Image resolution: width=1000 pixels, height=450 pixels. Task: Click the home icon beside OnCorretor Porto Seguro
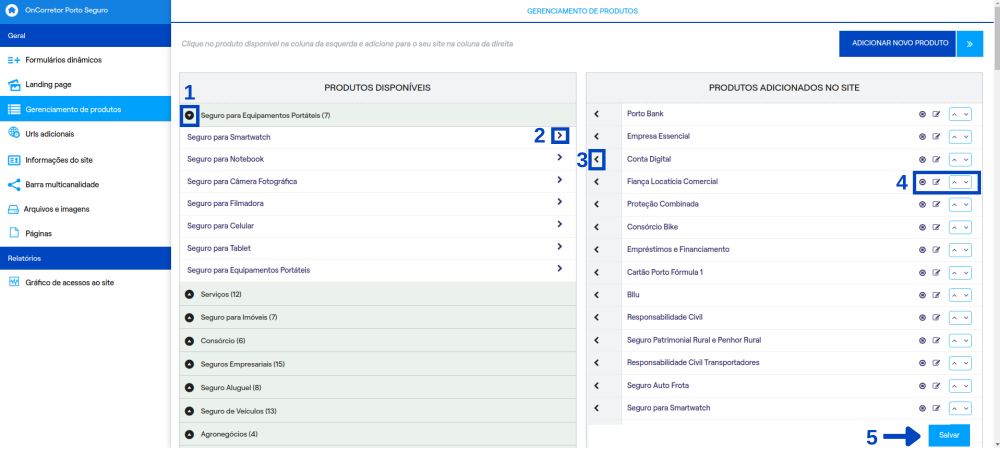11,11
